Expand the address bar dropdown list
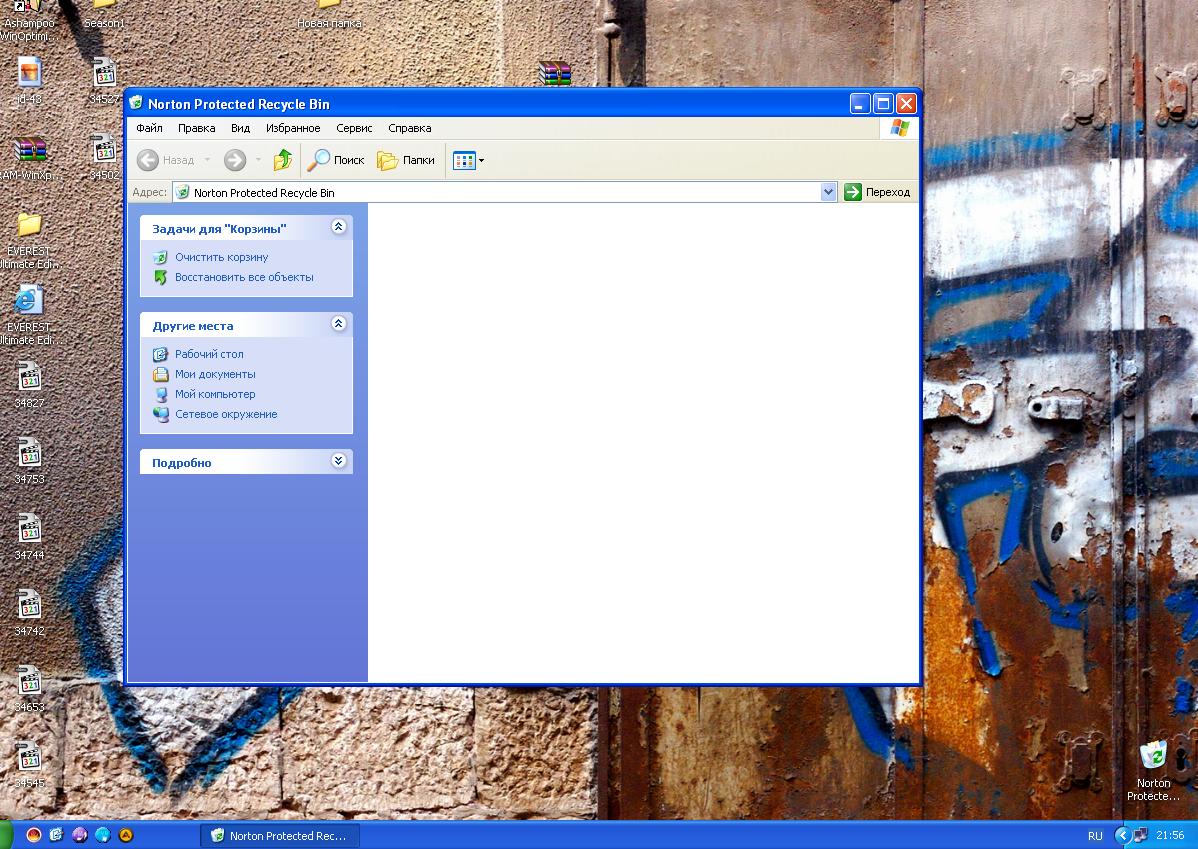 (x=828, y=193)
